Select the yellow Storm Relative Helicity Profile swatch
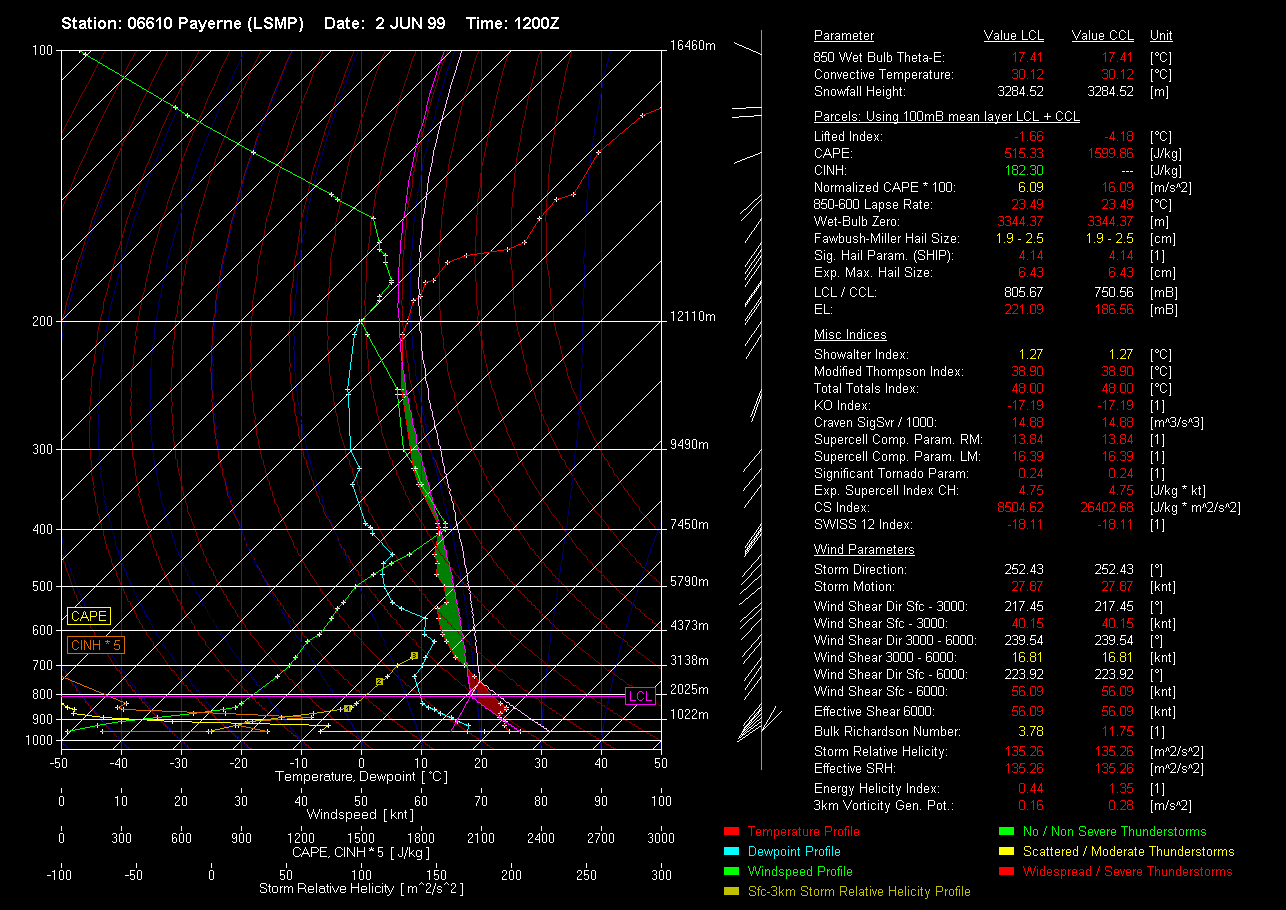1286x910 pixels. point(730,891)
